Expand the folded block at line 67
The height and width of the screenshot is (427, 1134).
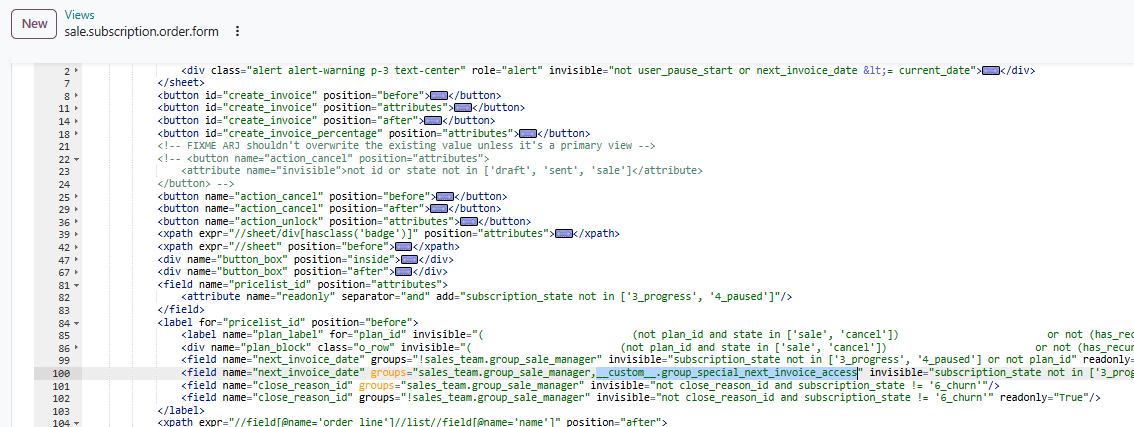coord(77,271)
